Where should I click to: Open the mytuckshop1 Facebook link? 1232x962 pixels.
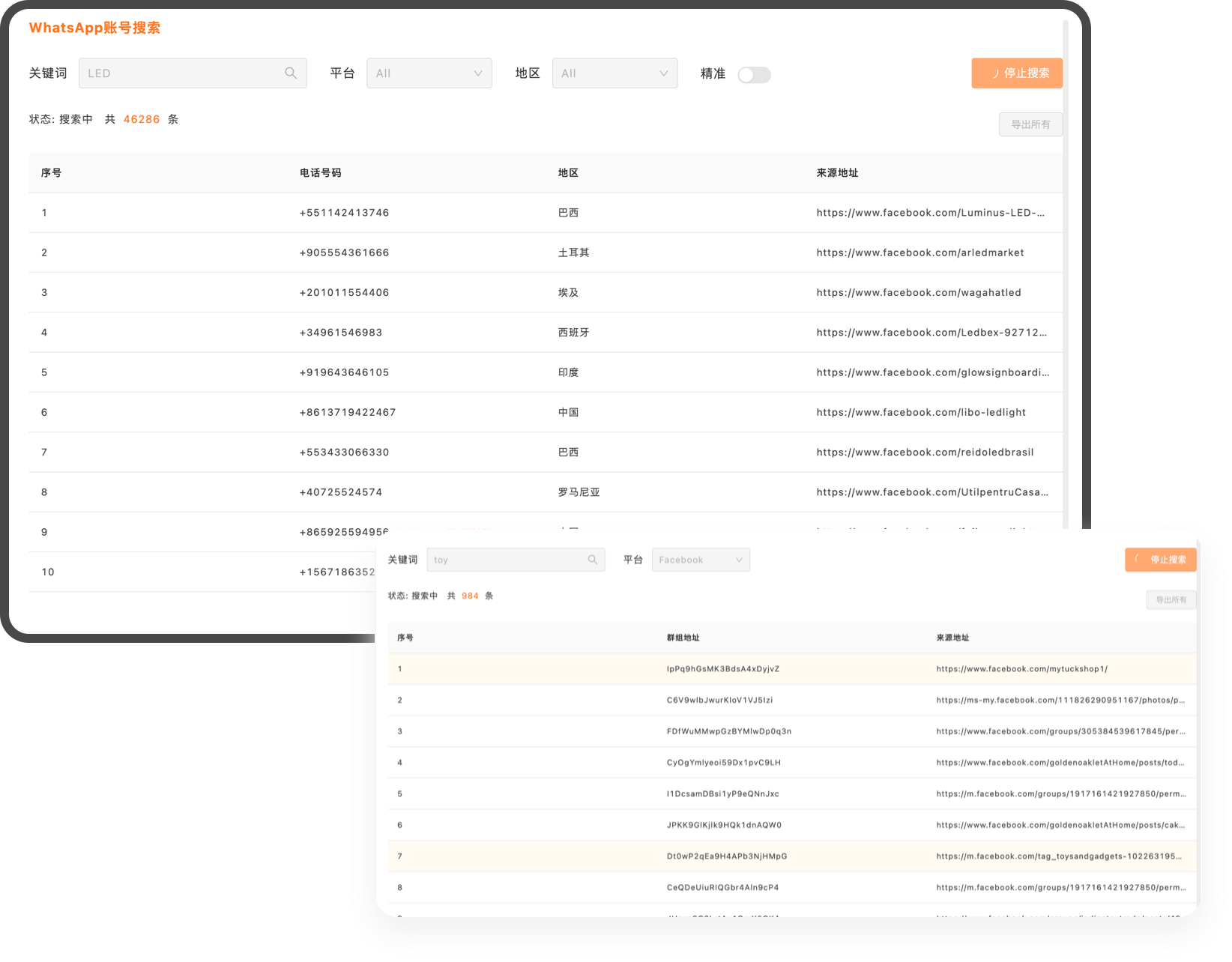tap(1021, 669)
